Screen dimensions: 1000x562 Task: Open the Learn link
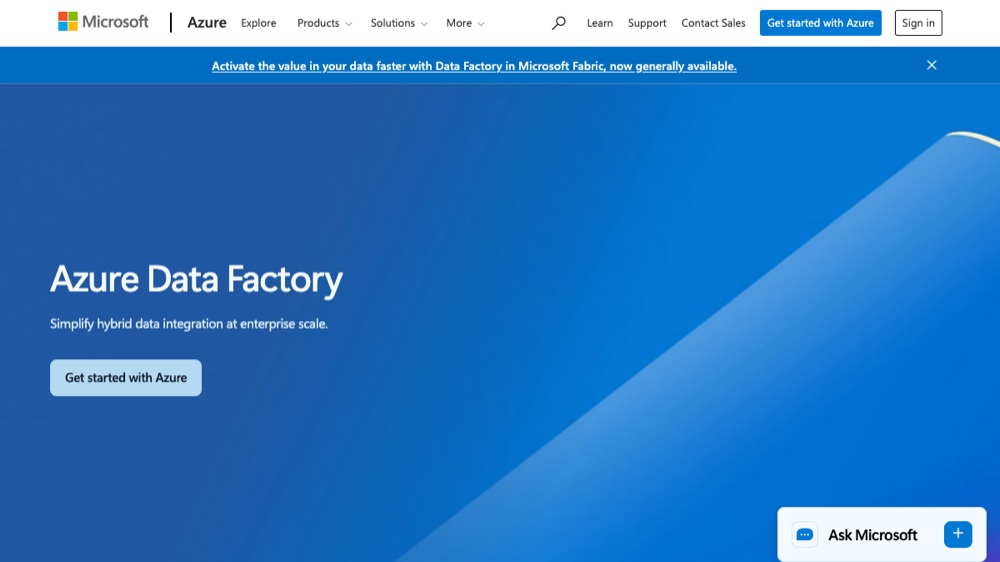[x=599, y=23]
